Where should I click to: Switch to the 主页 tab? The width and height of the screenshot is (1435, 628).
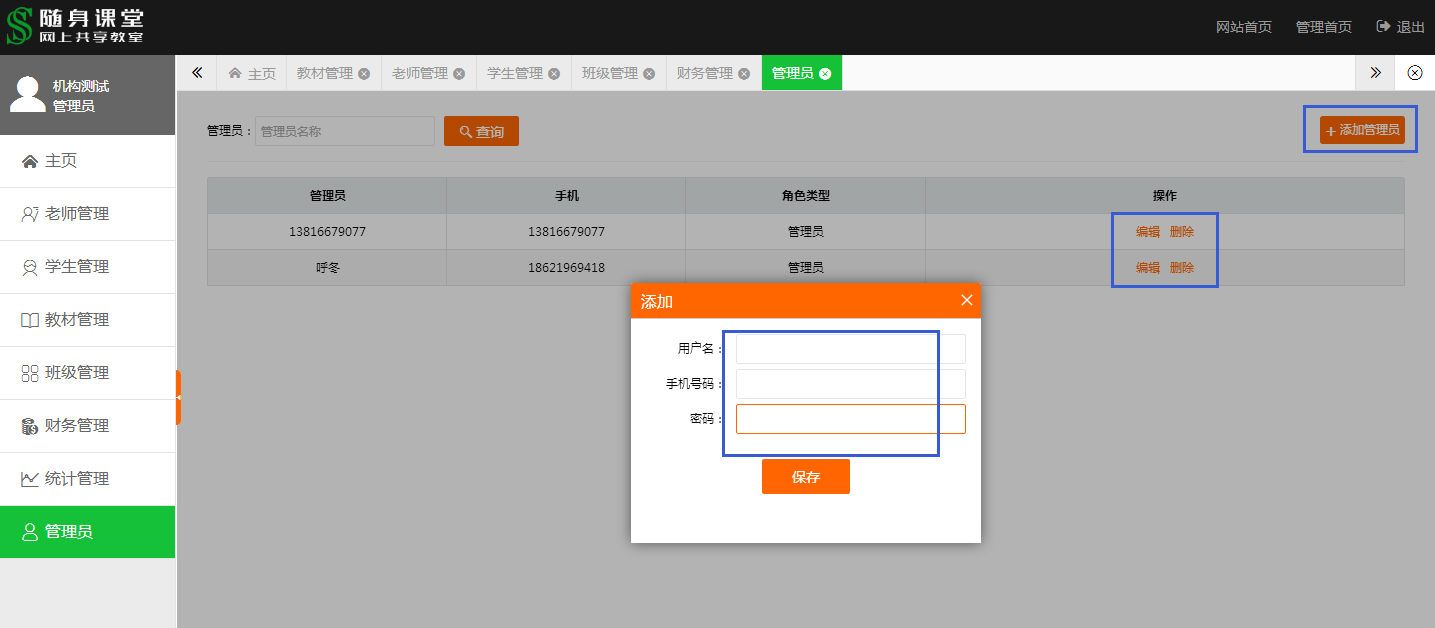tap(251, 73)
